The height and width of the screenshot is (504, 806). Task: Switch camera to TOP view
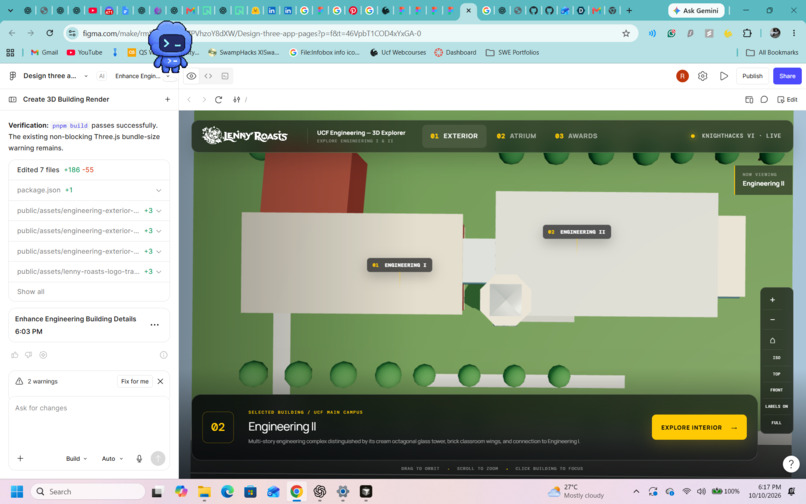click(x=776, y=374)
